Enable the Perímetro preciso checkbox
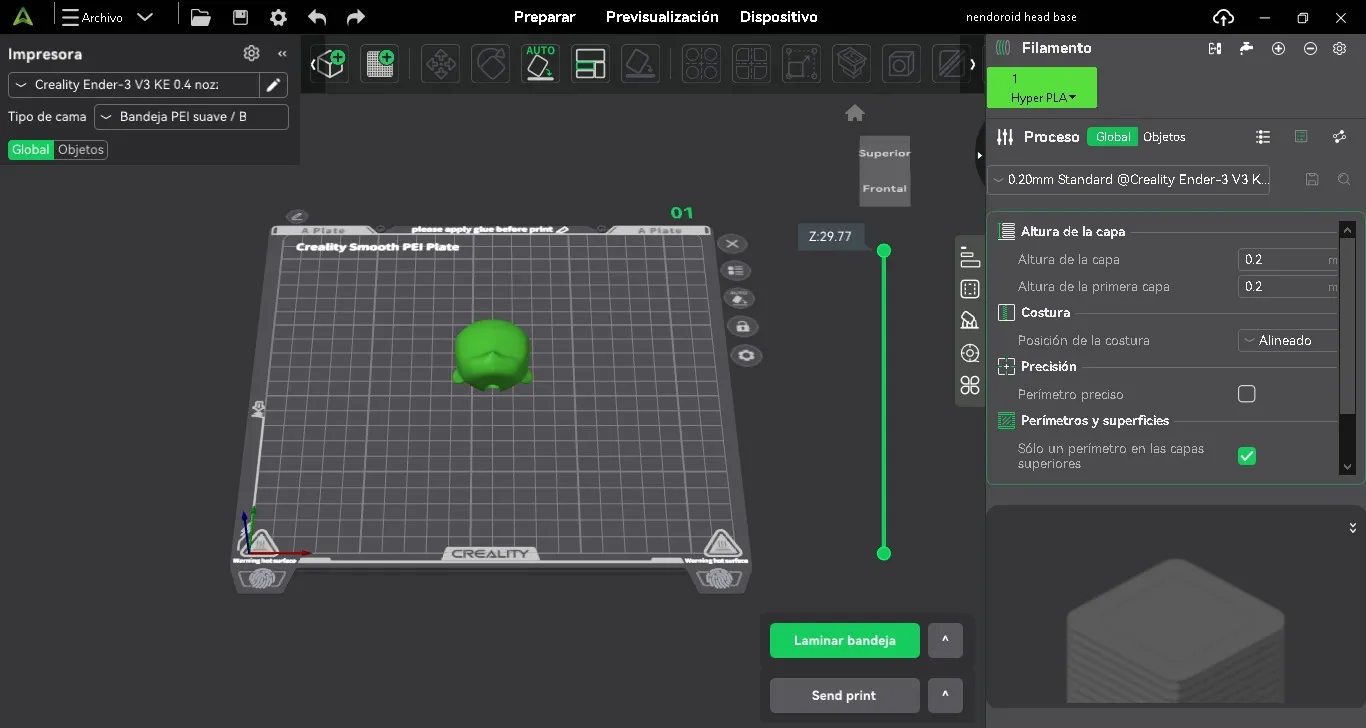 [1246, 394]
